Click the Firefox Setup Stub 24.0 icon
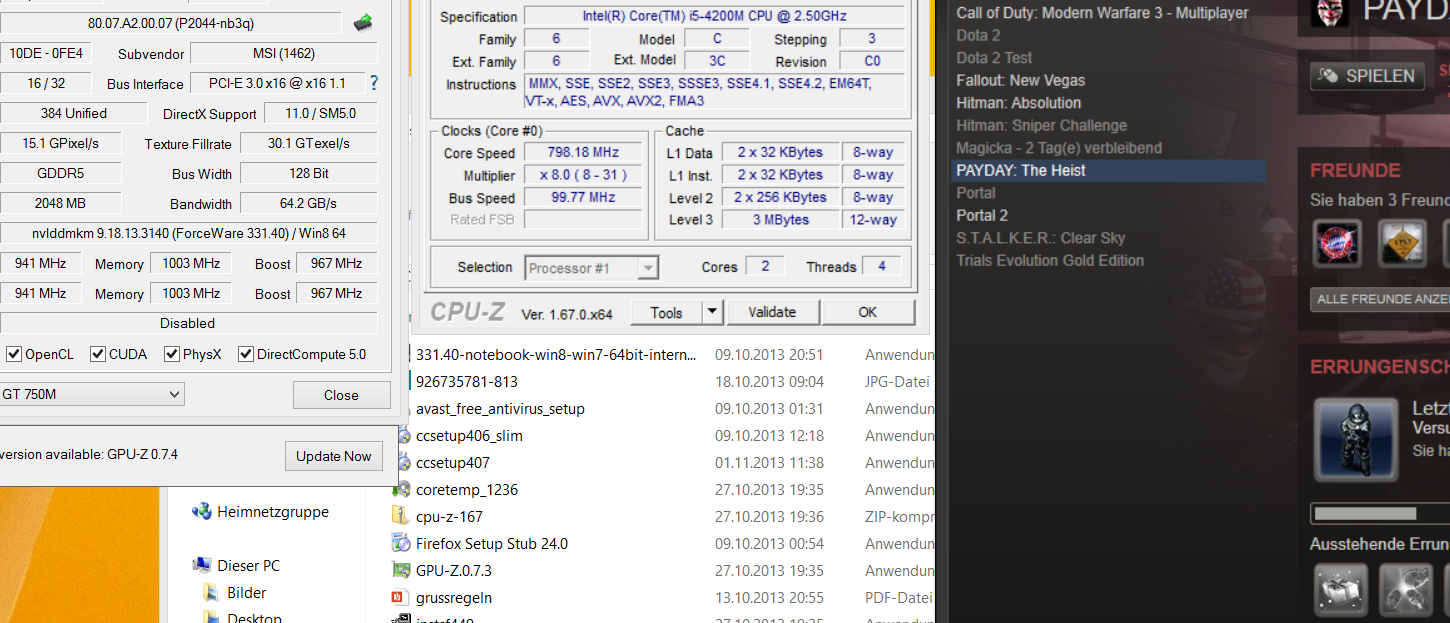 click(x=402, y=544)
